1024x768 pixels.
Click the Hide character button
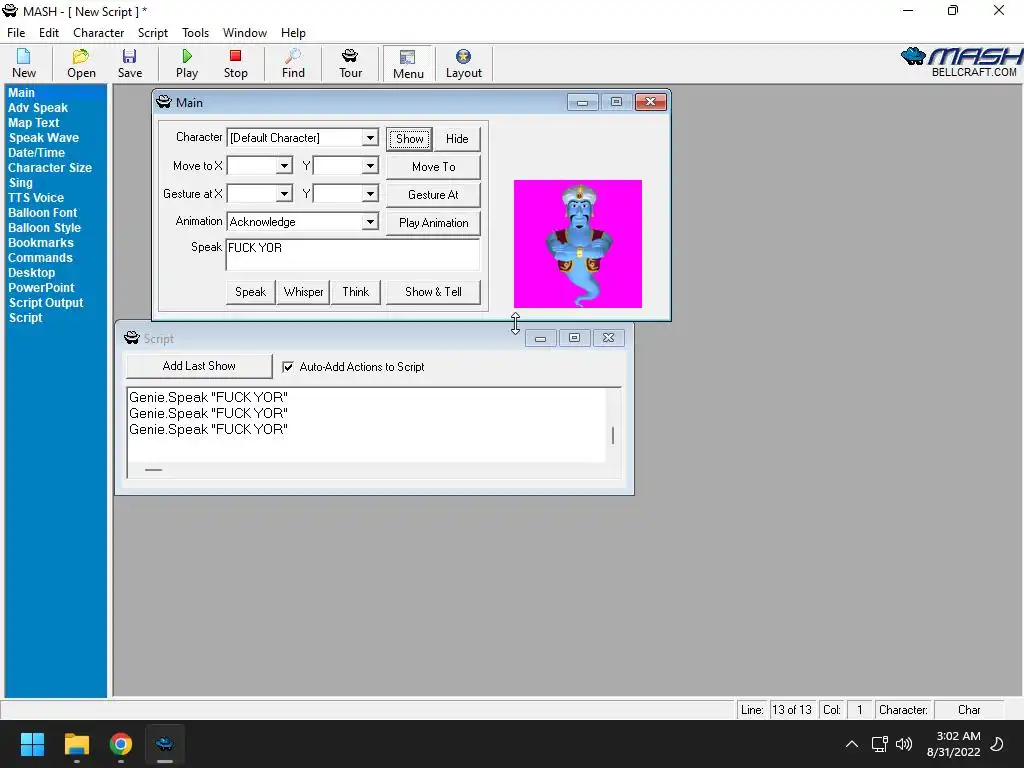[457, 138]
